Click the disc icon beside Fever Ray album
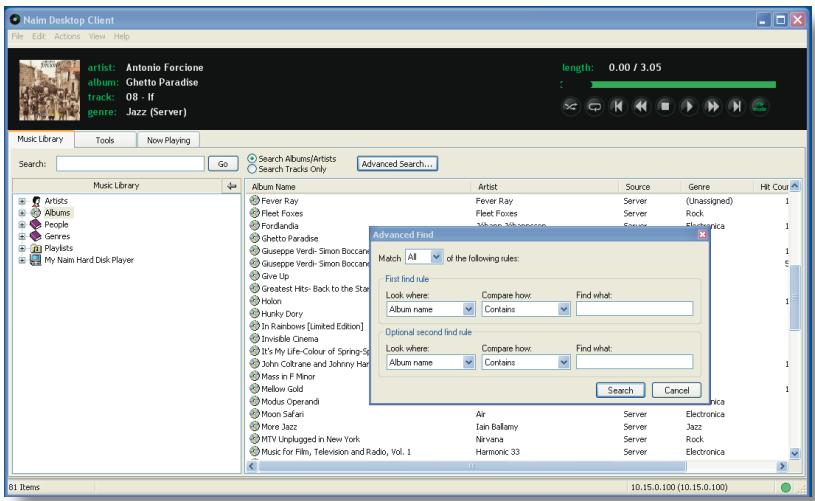The image size is (815, 501). [x=255, y=200]
